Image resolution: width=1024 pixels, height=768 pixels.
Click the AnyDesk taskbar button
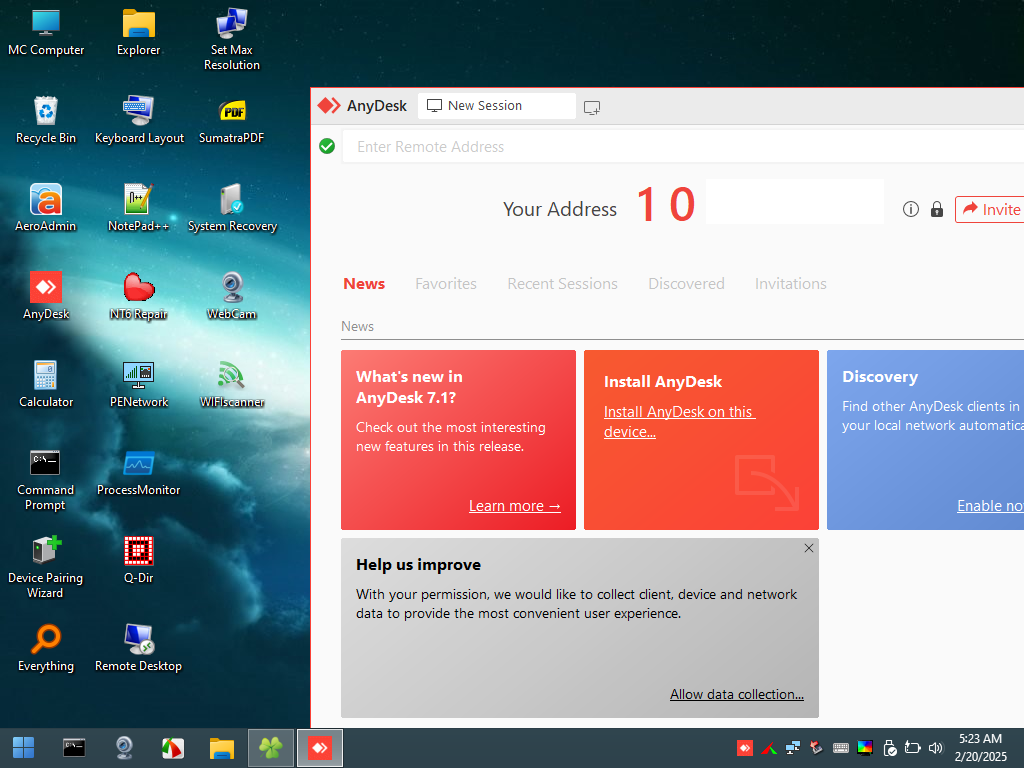(x=320, y=748)
